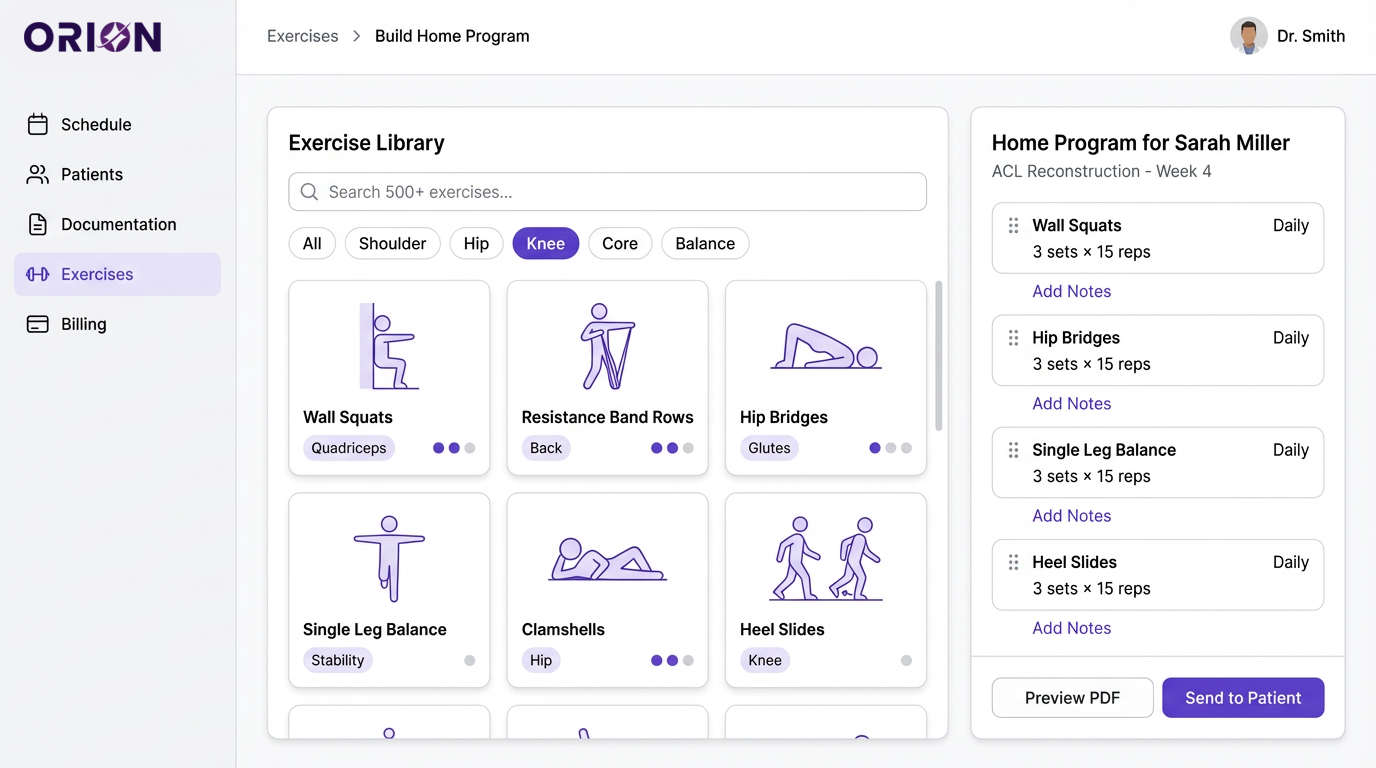Click the ORION logo
Viewport: 1376px width, 768px height.
tap(92, 37)
